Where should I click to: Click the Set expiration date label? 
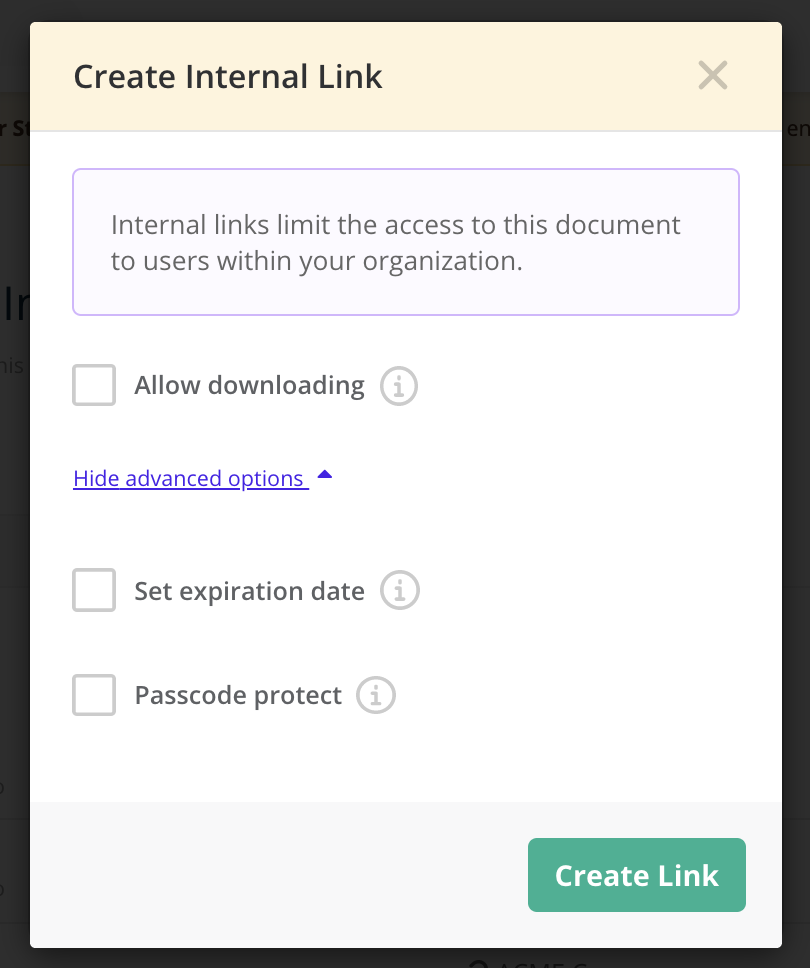click(x=249, y=591)
